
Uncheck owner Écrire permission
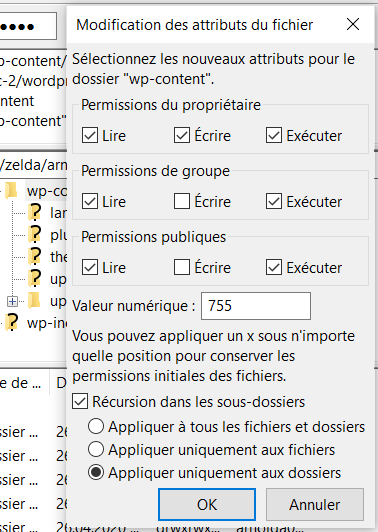(182, 135)
